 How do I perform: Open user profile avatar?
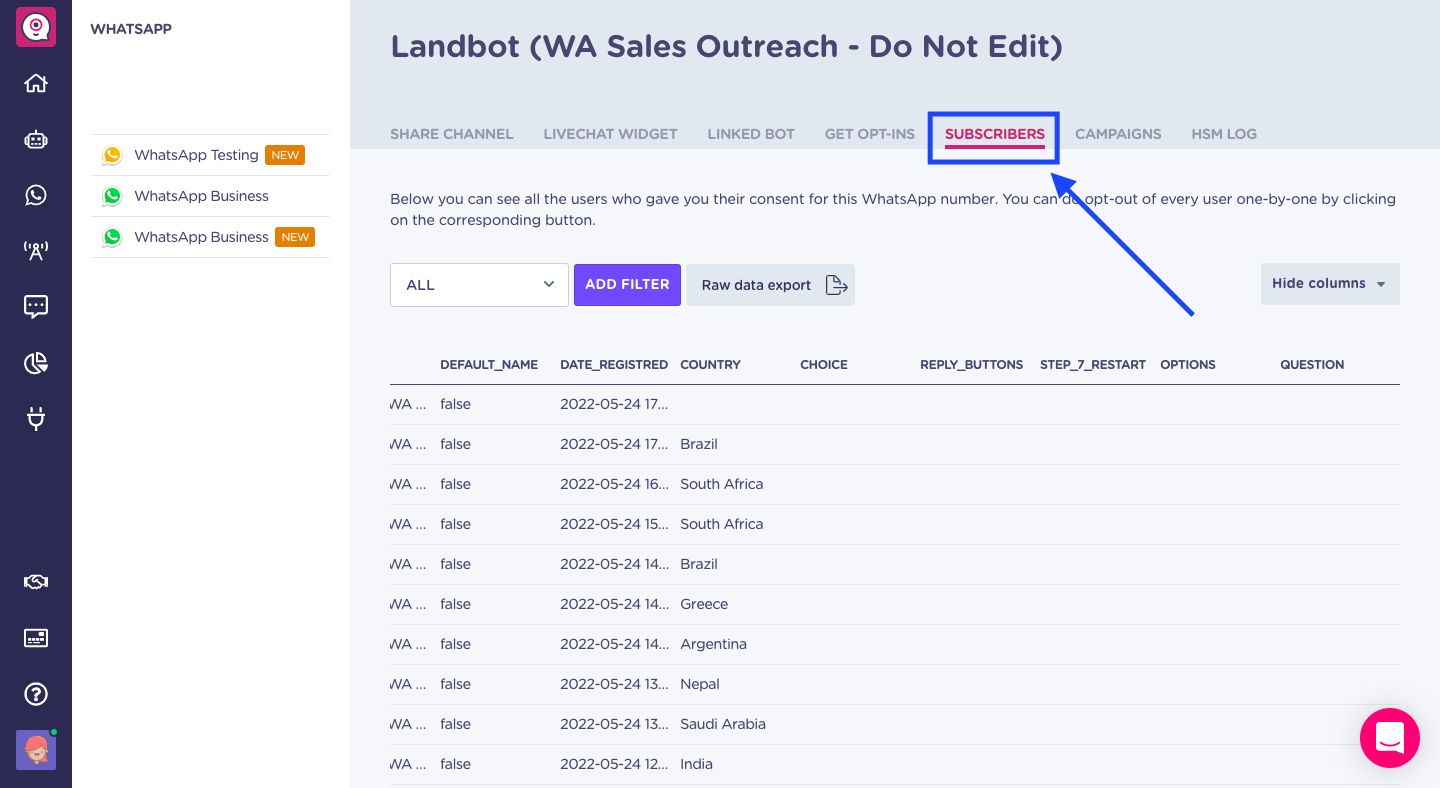click(x=36, y=750)
